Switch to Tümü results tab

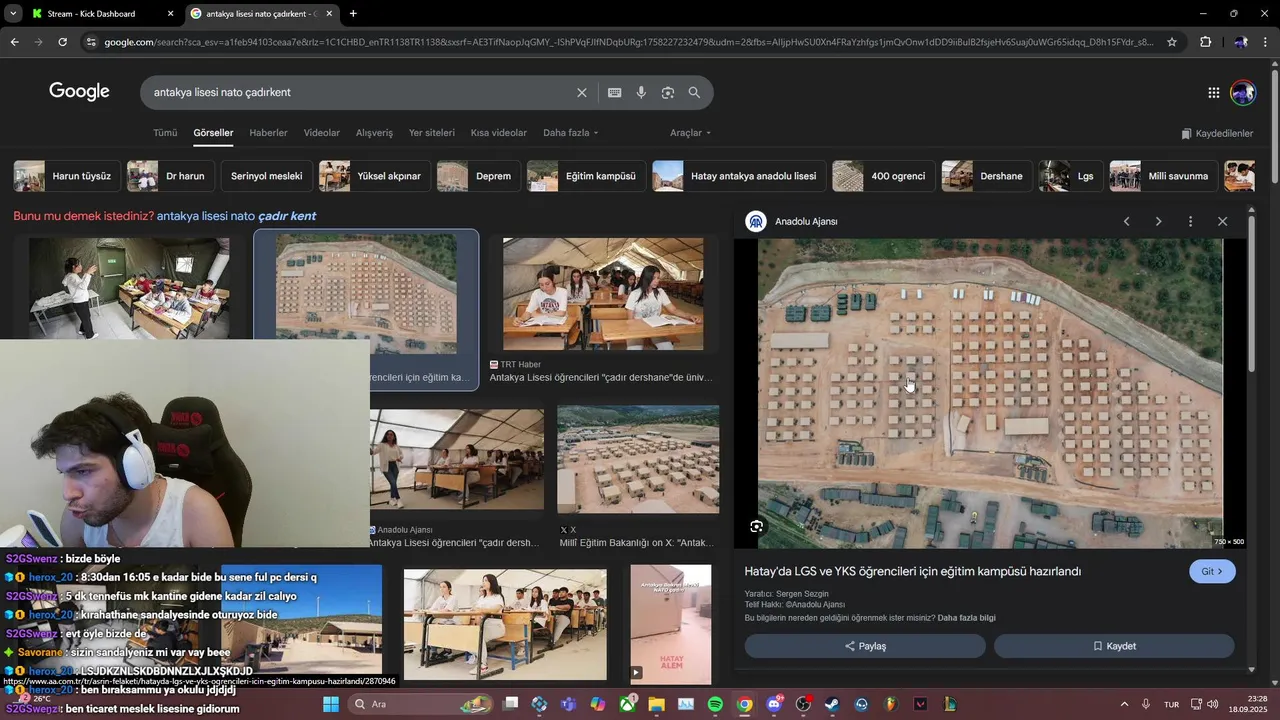point(165,133)
